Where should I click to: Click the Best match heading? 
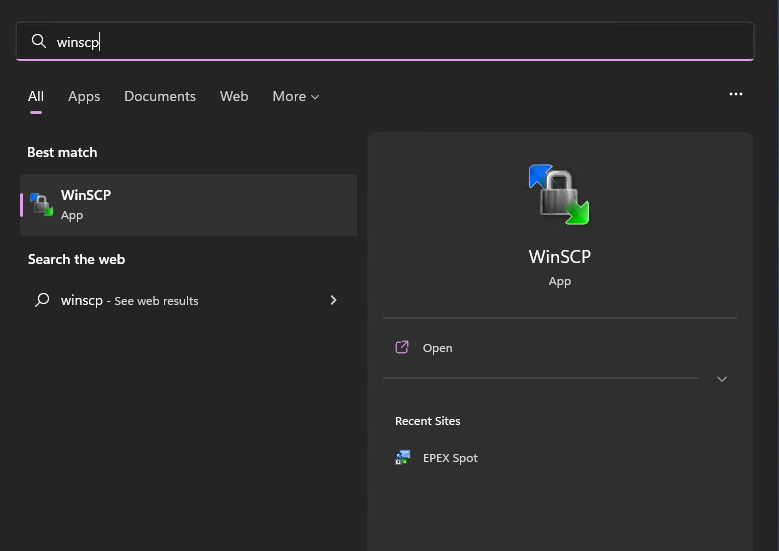[62, 153]
